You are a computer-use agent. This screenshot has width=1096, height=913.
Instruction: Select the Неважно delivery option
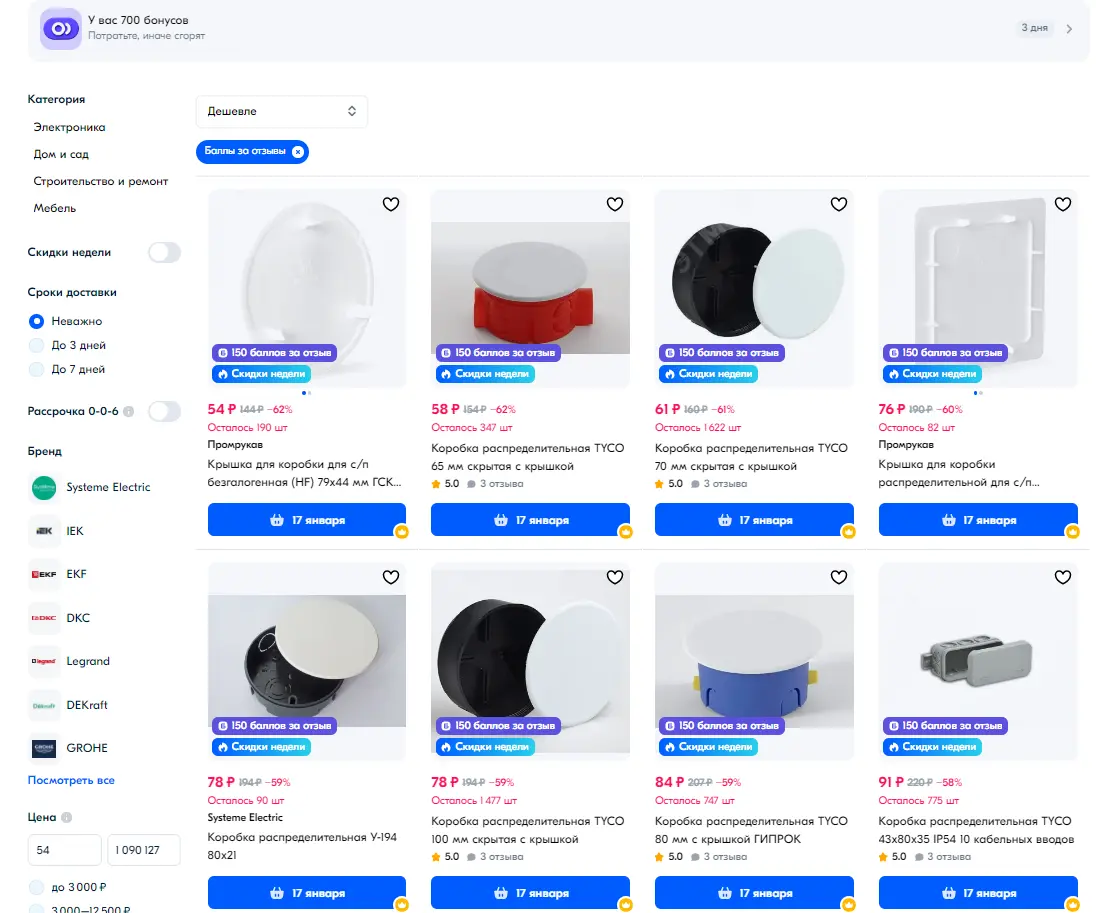(36, 321)
